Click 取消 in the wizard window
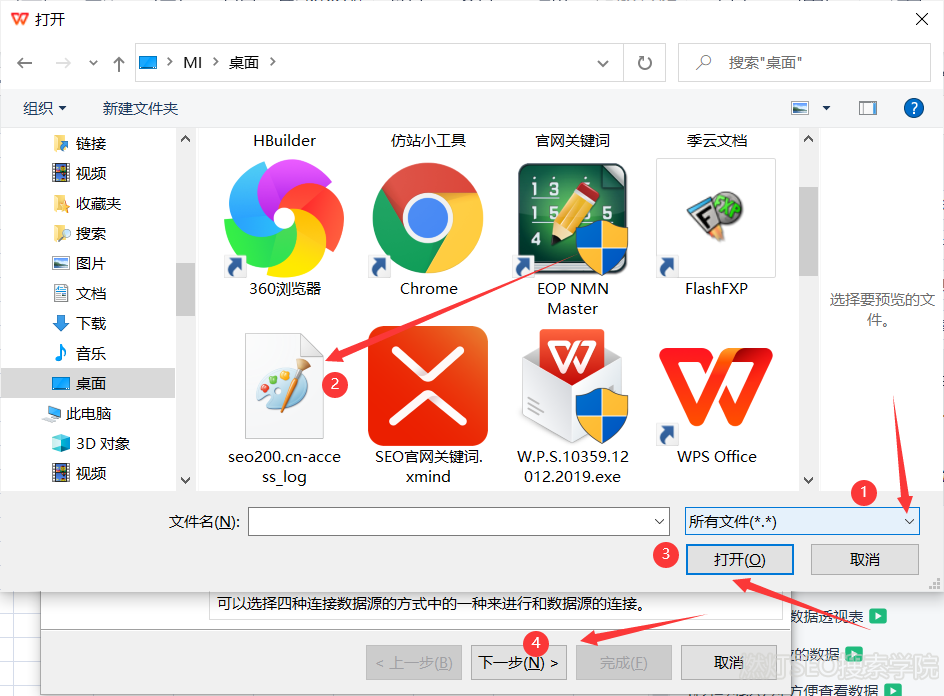Image resolution: width=944 pixels, height=696 pixels. tap(728, 662)
